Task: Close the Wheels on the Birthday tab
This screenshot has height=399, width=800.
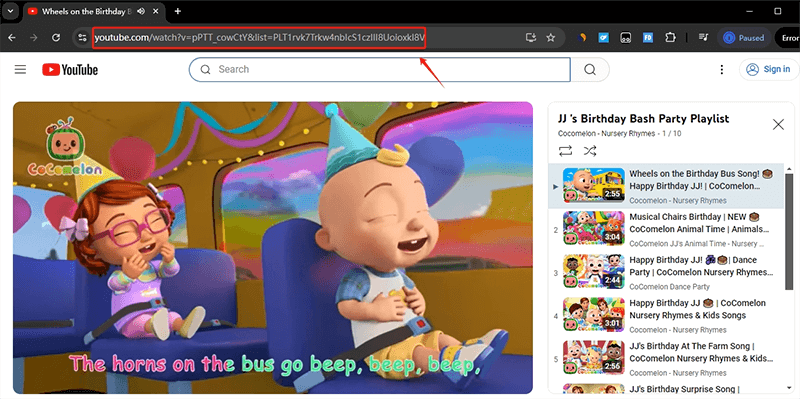Action: pyautogui.click(x=156, y=11)
